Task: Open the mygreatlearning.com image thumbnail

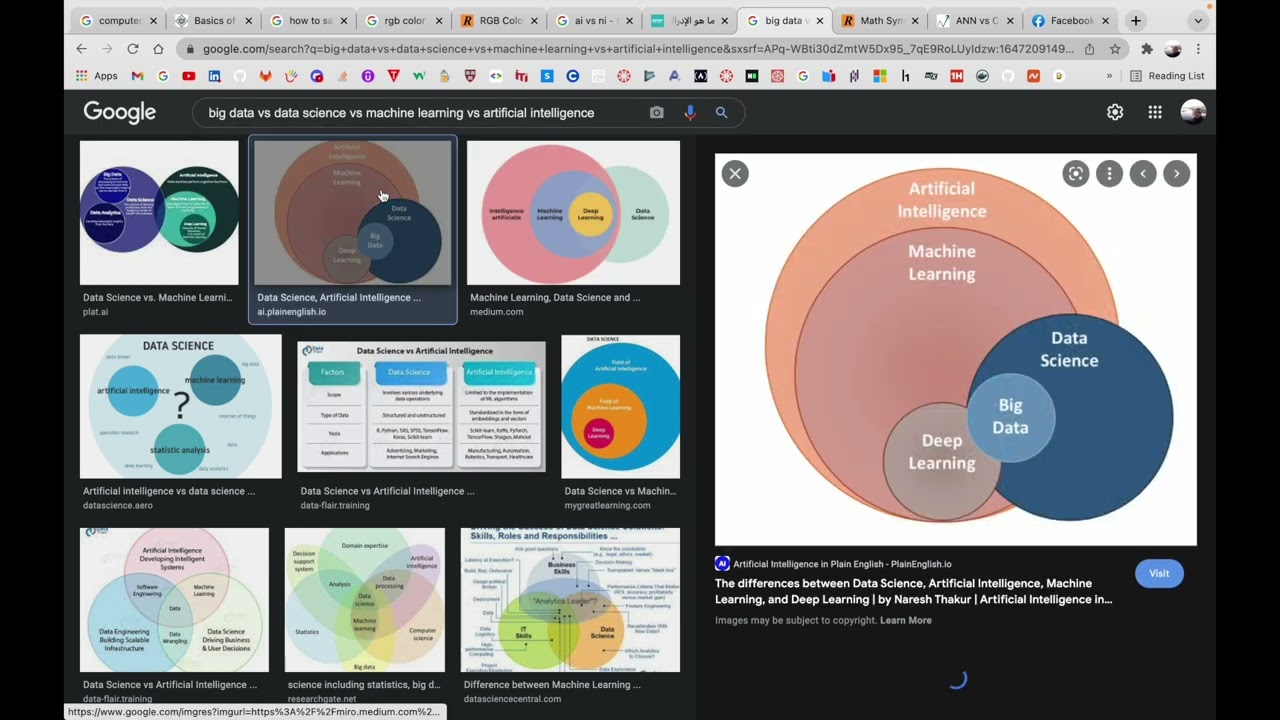Action: [620, 406]
